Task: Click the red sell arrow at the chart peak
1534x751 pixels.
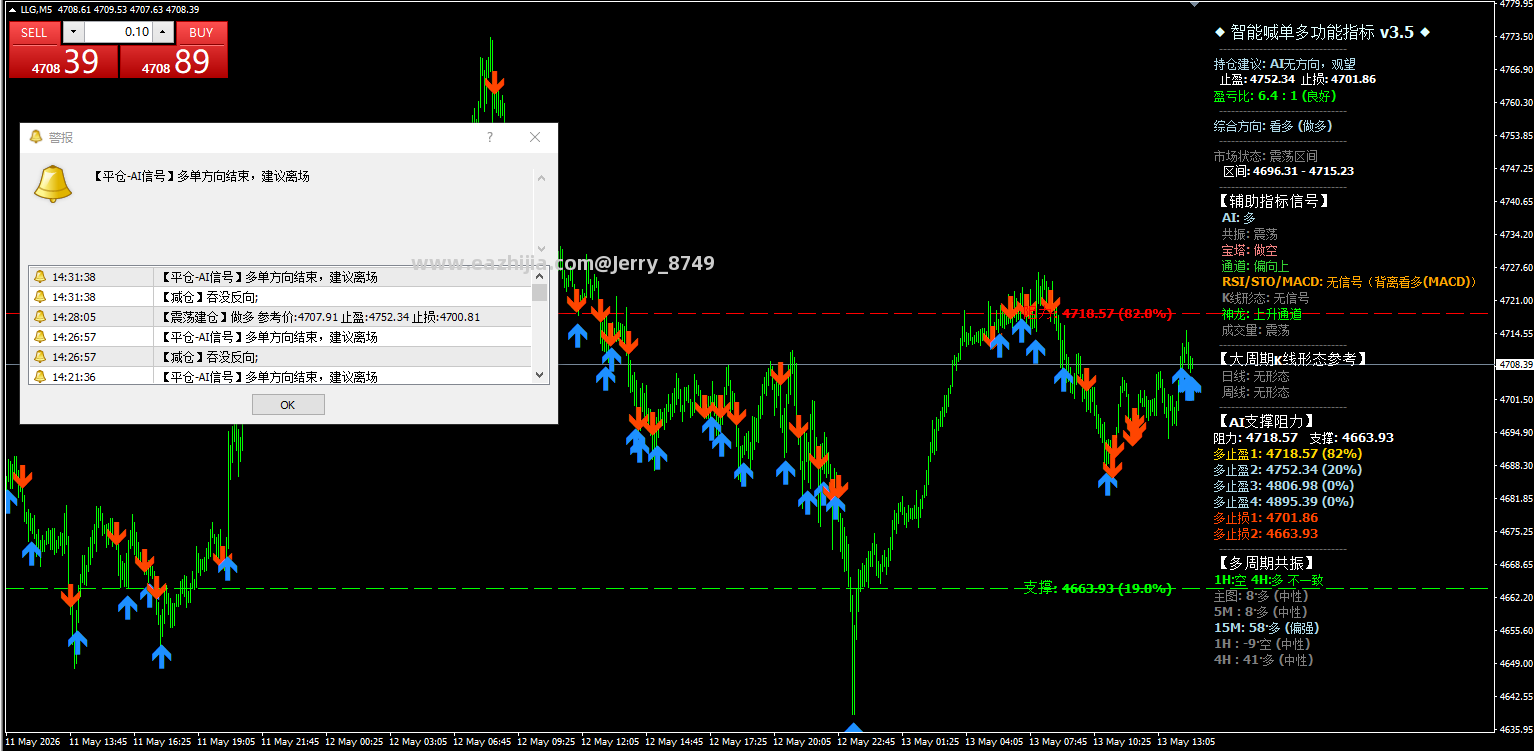Action: tap(494, 82)
